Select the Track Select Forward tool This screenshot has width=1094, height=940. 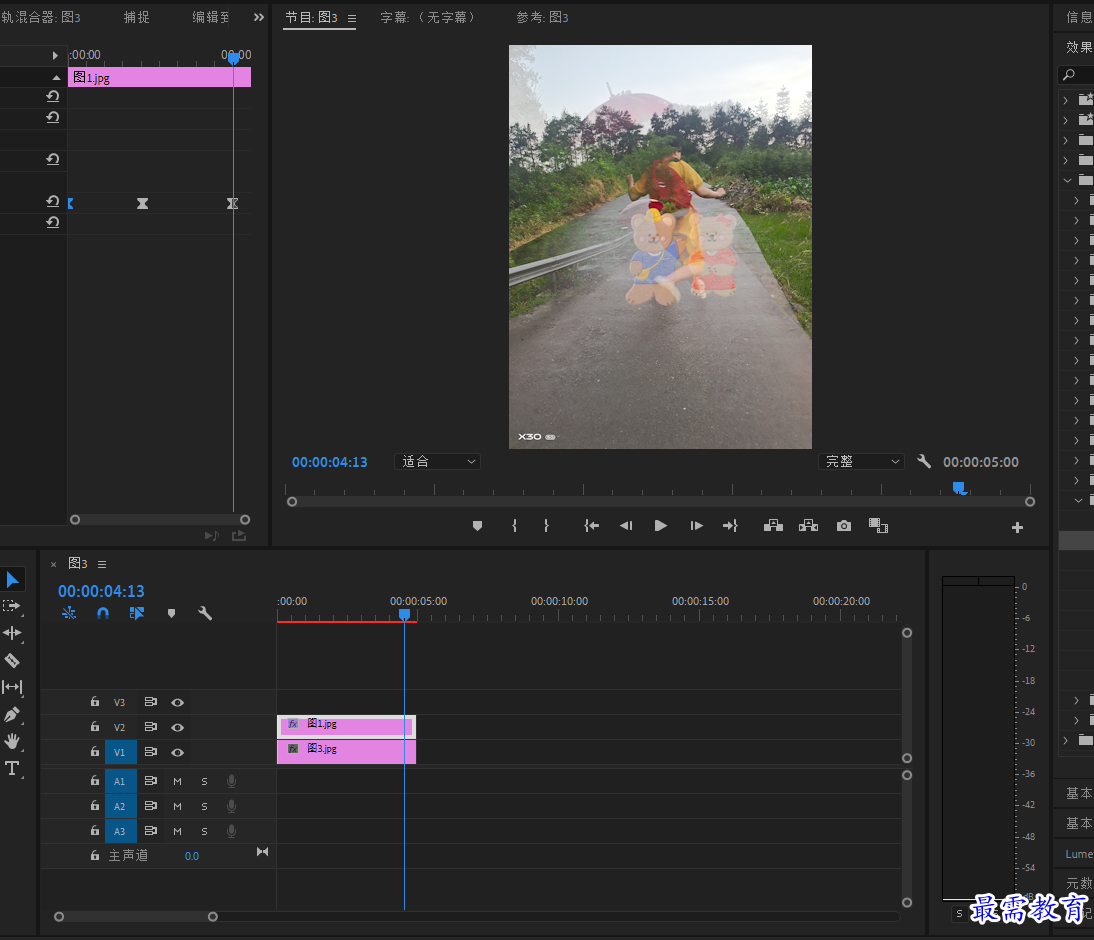coord(12,606)
